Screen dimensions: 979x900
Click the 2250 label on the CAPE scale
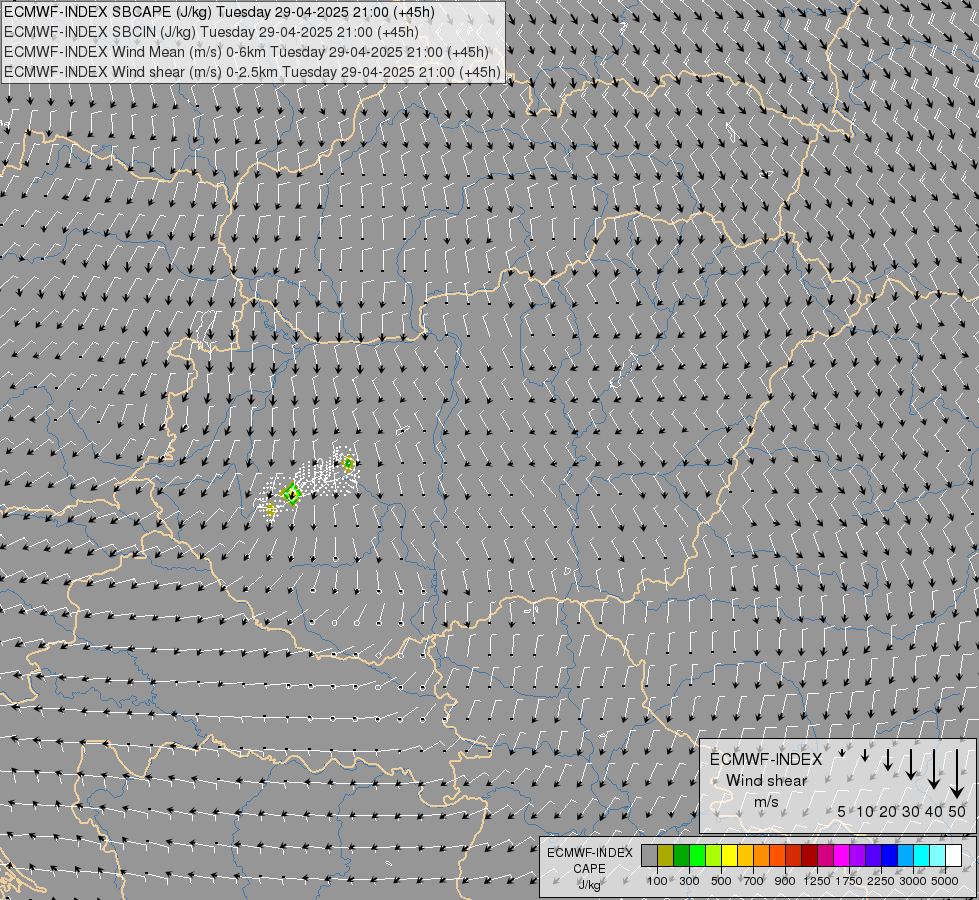pyautogui.click(x=881, y=881)
